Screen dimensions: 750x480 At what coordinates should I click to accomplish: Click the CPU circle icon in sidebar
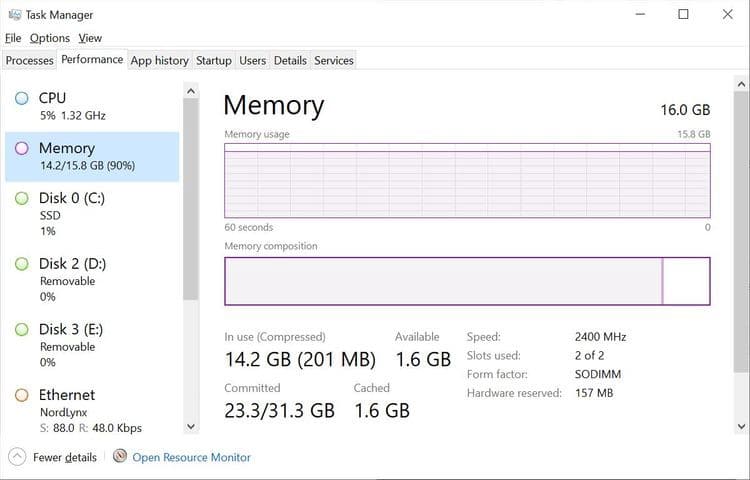(22, 98)
